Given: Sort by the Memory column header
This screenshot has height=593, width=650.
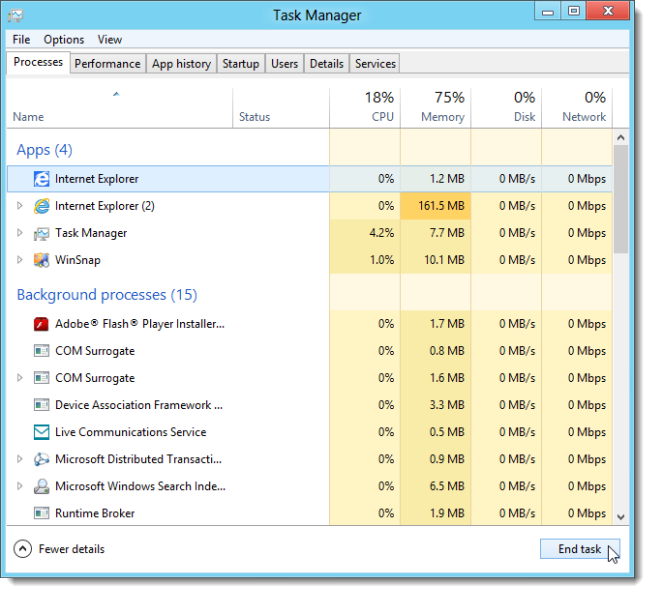Looking at the screenshot, I should click(436, 108).
